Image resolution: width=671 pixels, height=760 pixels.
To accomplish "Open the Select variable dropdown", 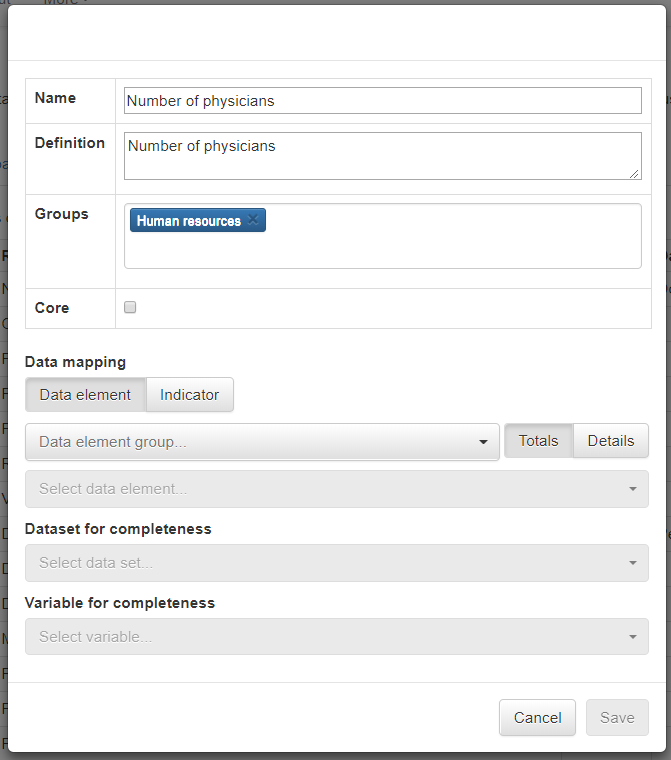I will [x=337, y=637].
